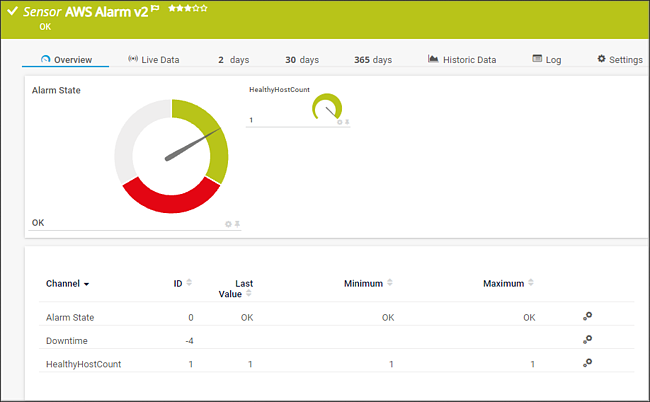Set the star priority rating in header
Image resolution: width=650 pixels, height=402 pixels.
[x=188, y=8]
